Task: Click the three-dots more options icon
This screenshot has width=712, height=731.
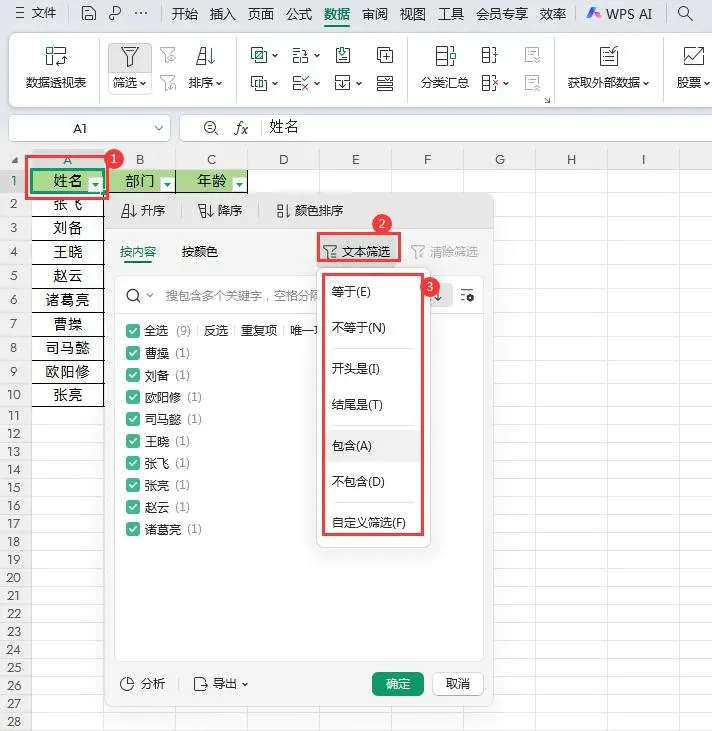Action: pyautogui.click(x=141, y=13)
